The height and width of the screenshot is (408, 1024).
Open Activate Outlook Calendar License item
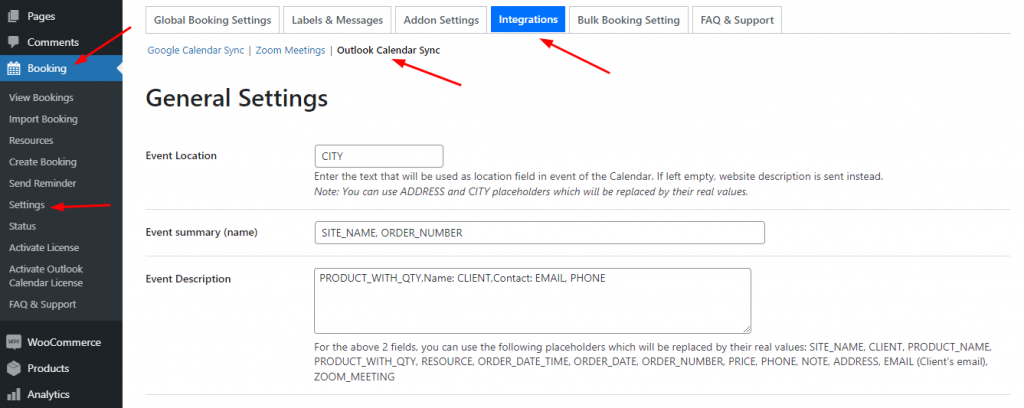point(46,275)
